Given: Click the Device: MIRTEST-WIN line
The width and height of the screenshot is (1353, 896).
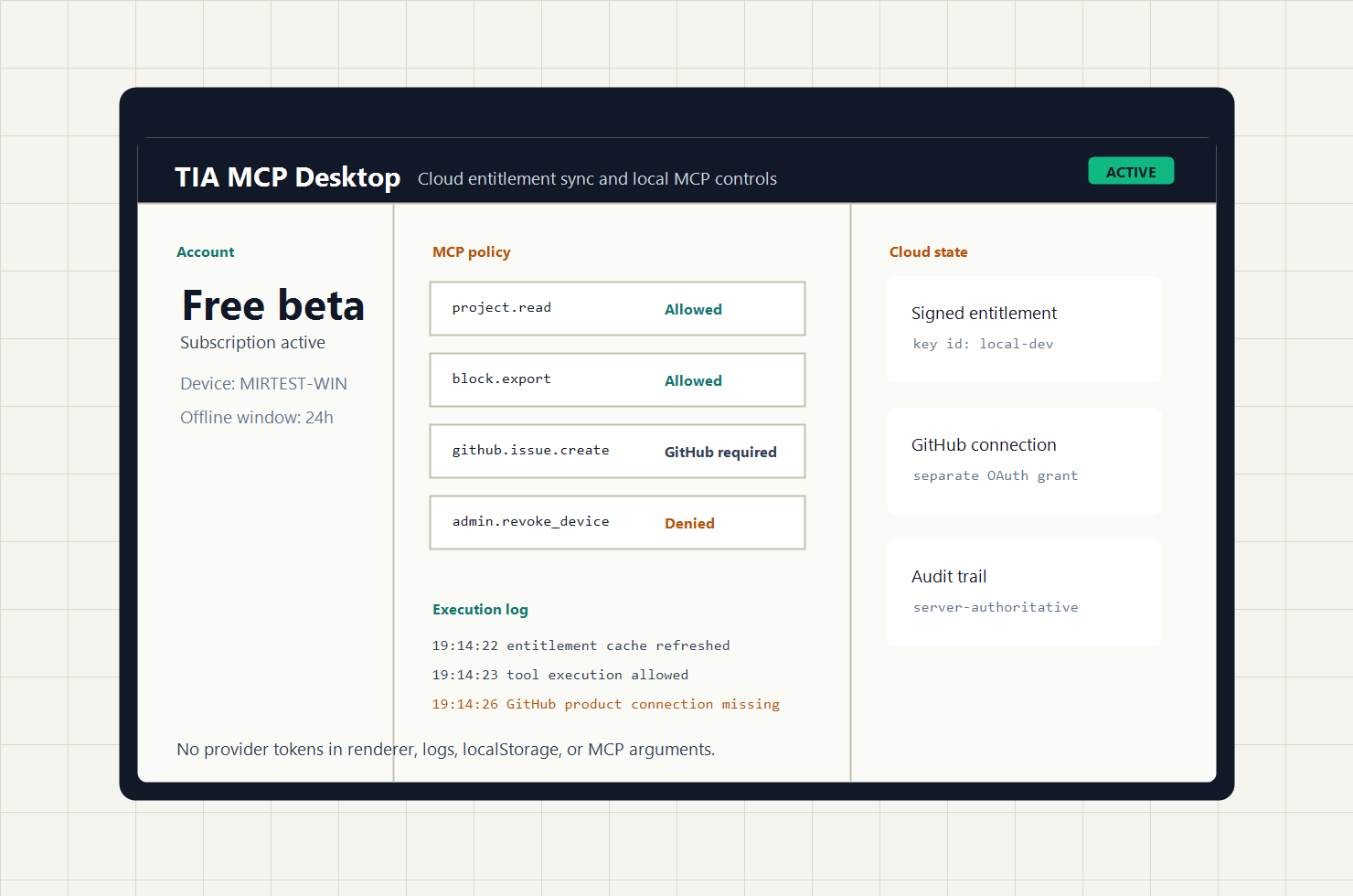Looking at the screenshot, I should (x=263, y=384).
